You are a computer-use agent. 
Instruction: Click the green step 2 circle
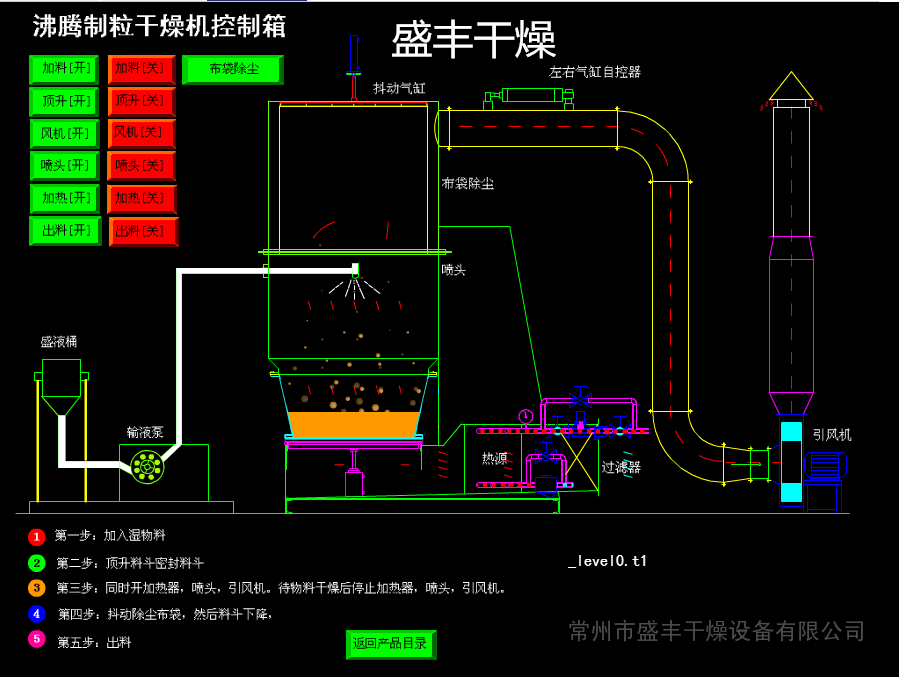pyautogui.click(x=37, y=563)
